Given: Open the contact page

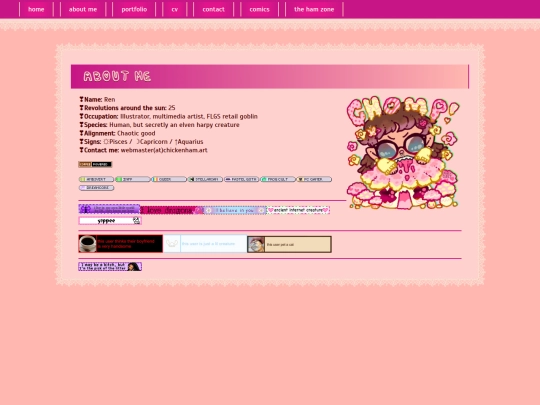Looking at the screenshot, I should [214, 9].
